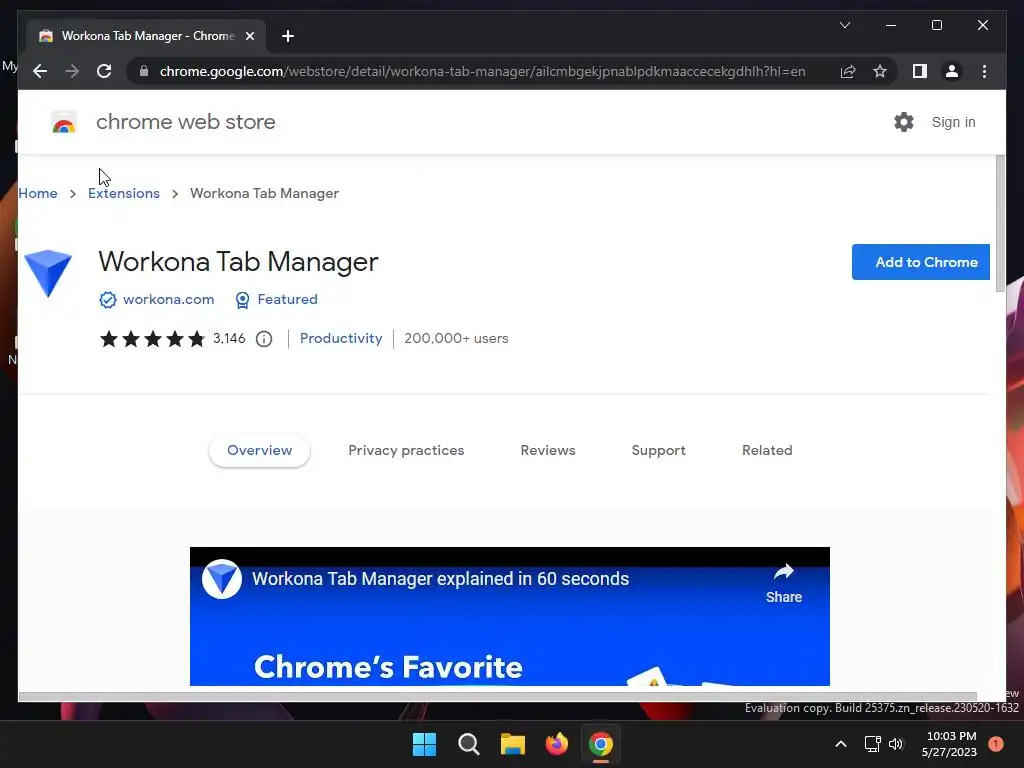Open the Support tab
The width and height of the screenshot is (1024, 768).
tap(658, 451)
